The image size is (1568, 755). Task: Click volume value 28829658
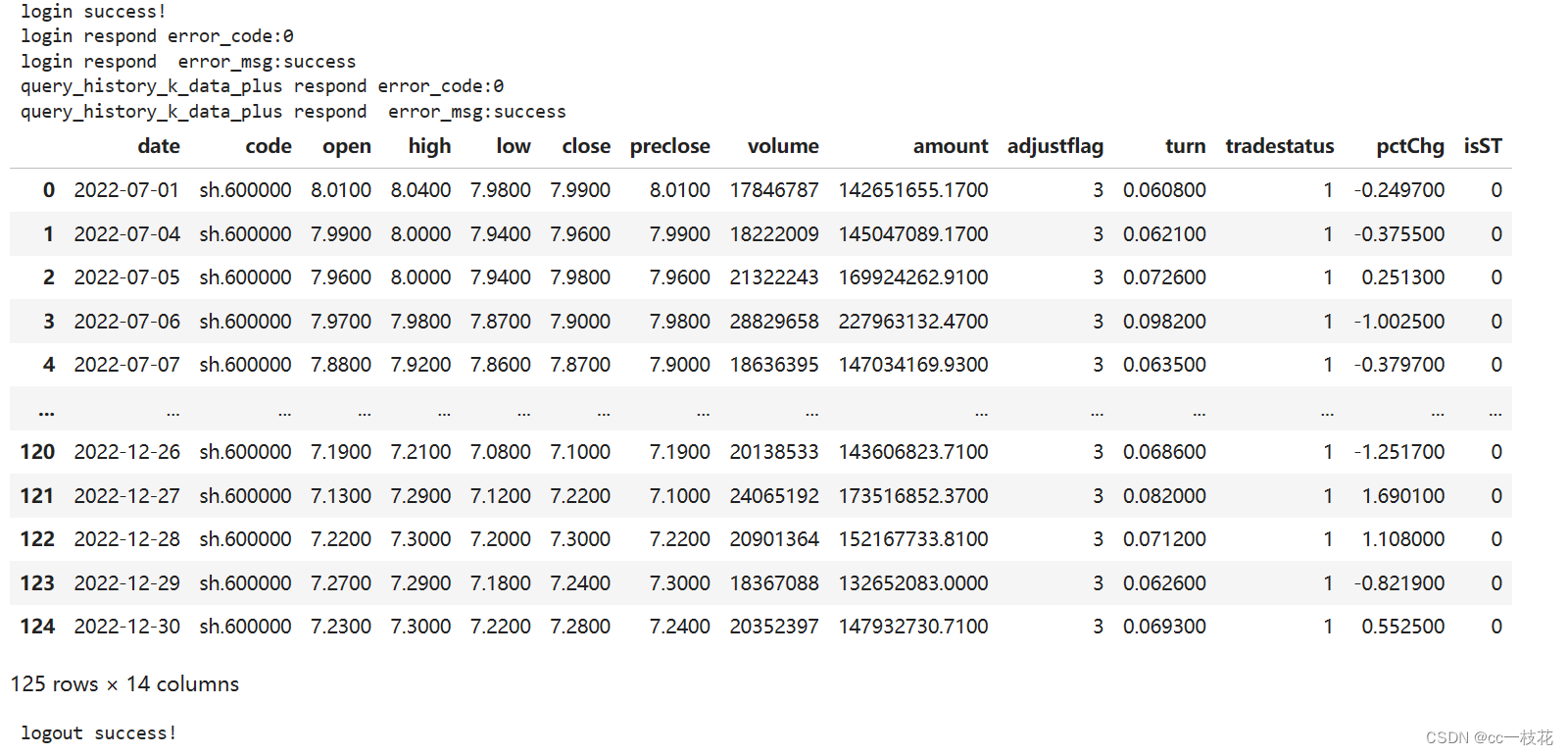774,322
